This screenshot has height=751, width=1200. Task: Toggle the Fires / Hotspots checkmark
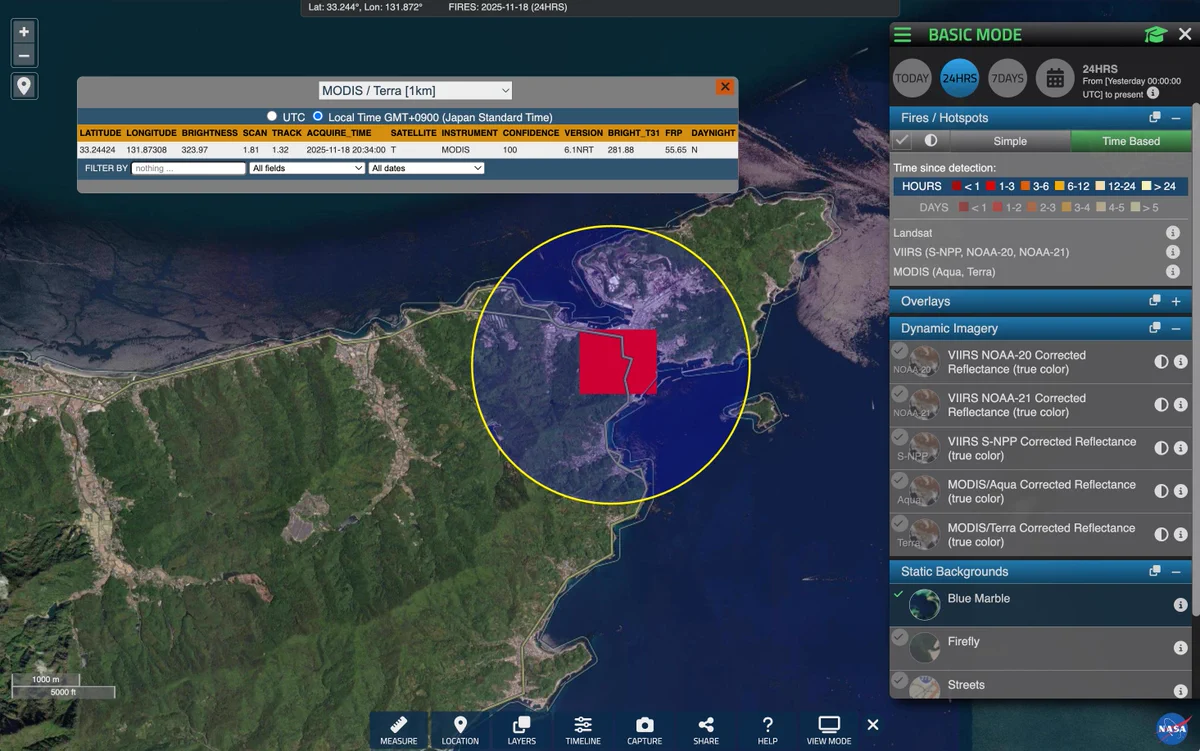coord(902,141)
